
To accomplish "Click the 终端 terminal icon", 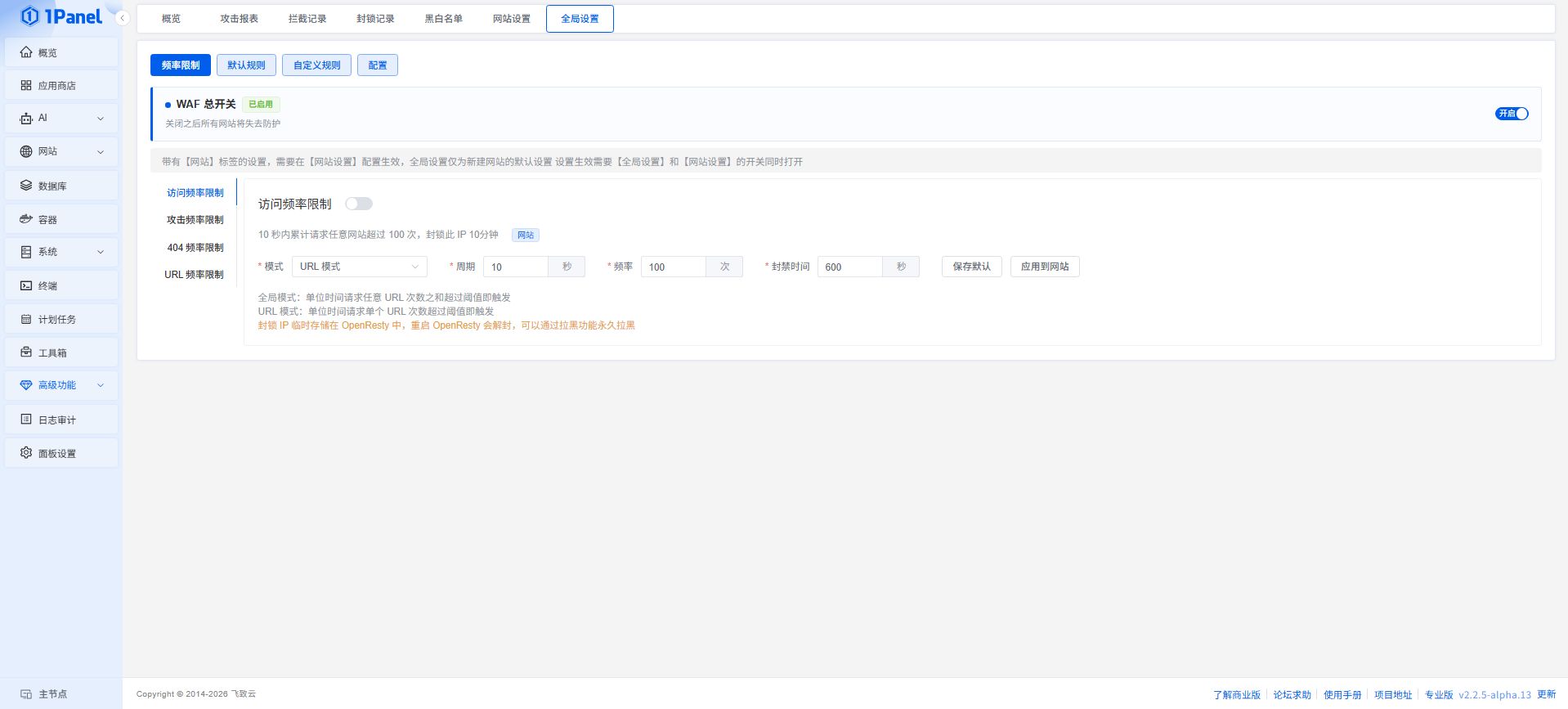I will click(x=26, y=285).
